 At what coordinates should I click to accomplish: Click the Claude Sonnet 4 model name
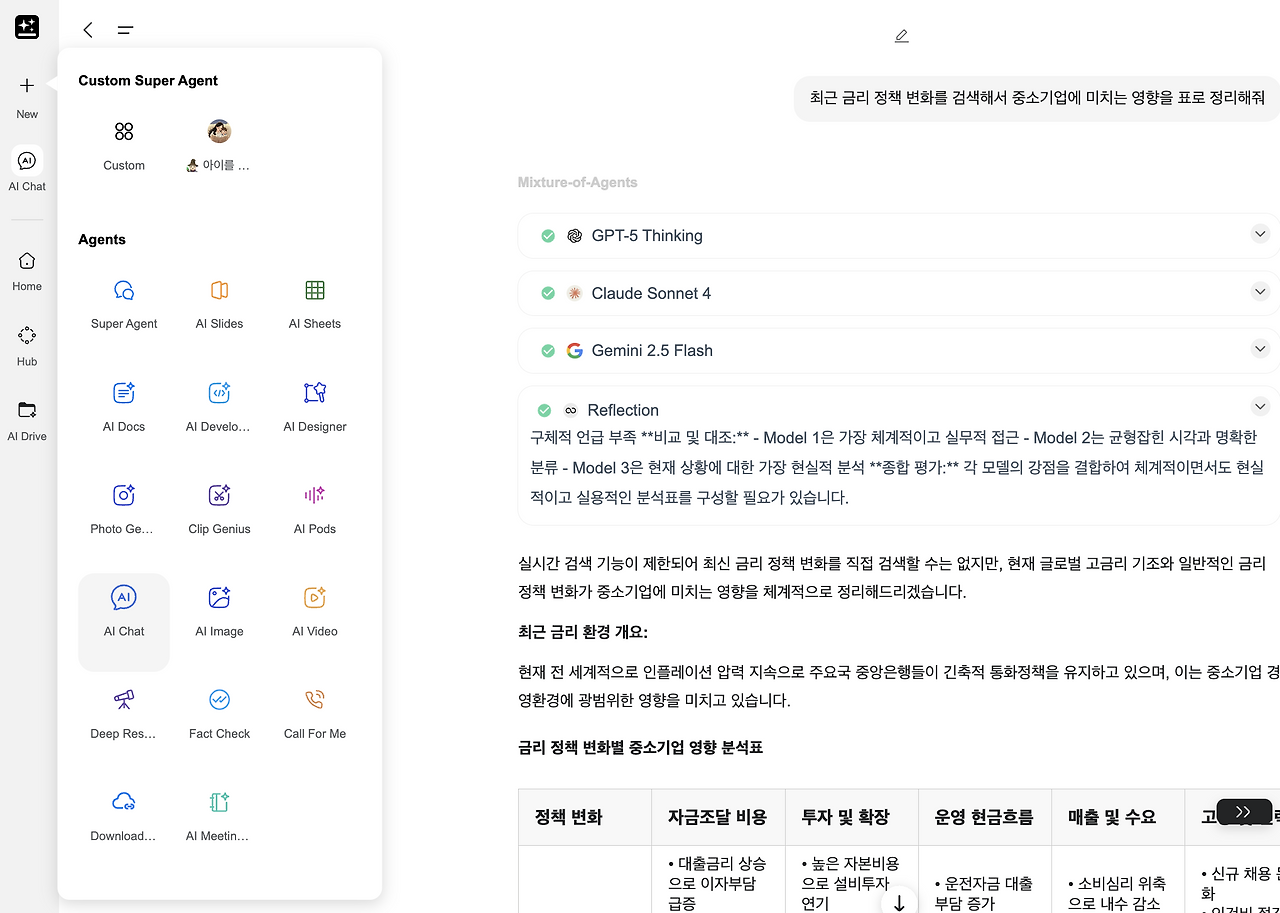[651, 293]
